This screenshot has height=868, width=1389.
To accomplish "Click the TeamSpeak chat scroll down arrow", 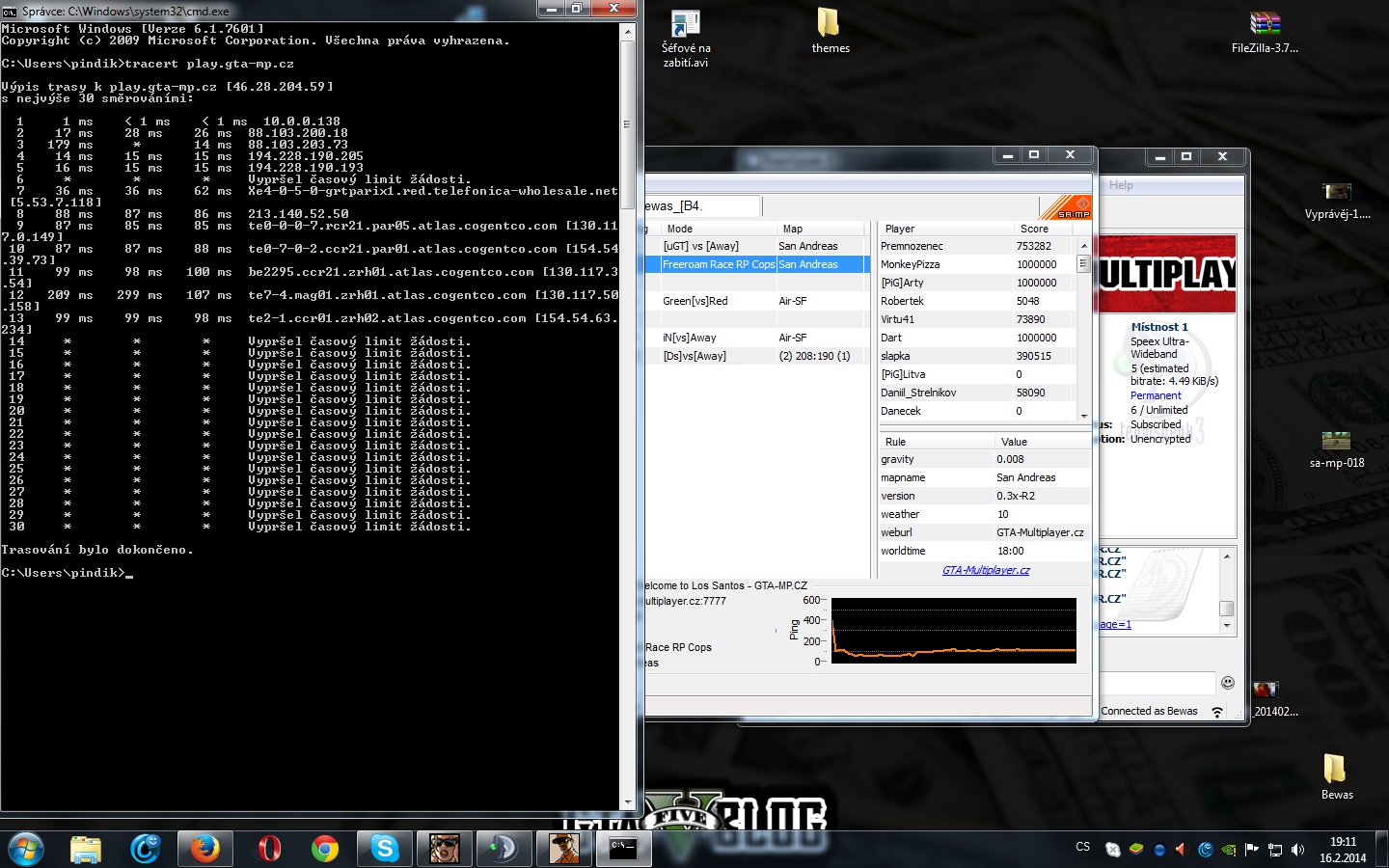I will (x=1227, y=626).
